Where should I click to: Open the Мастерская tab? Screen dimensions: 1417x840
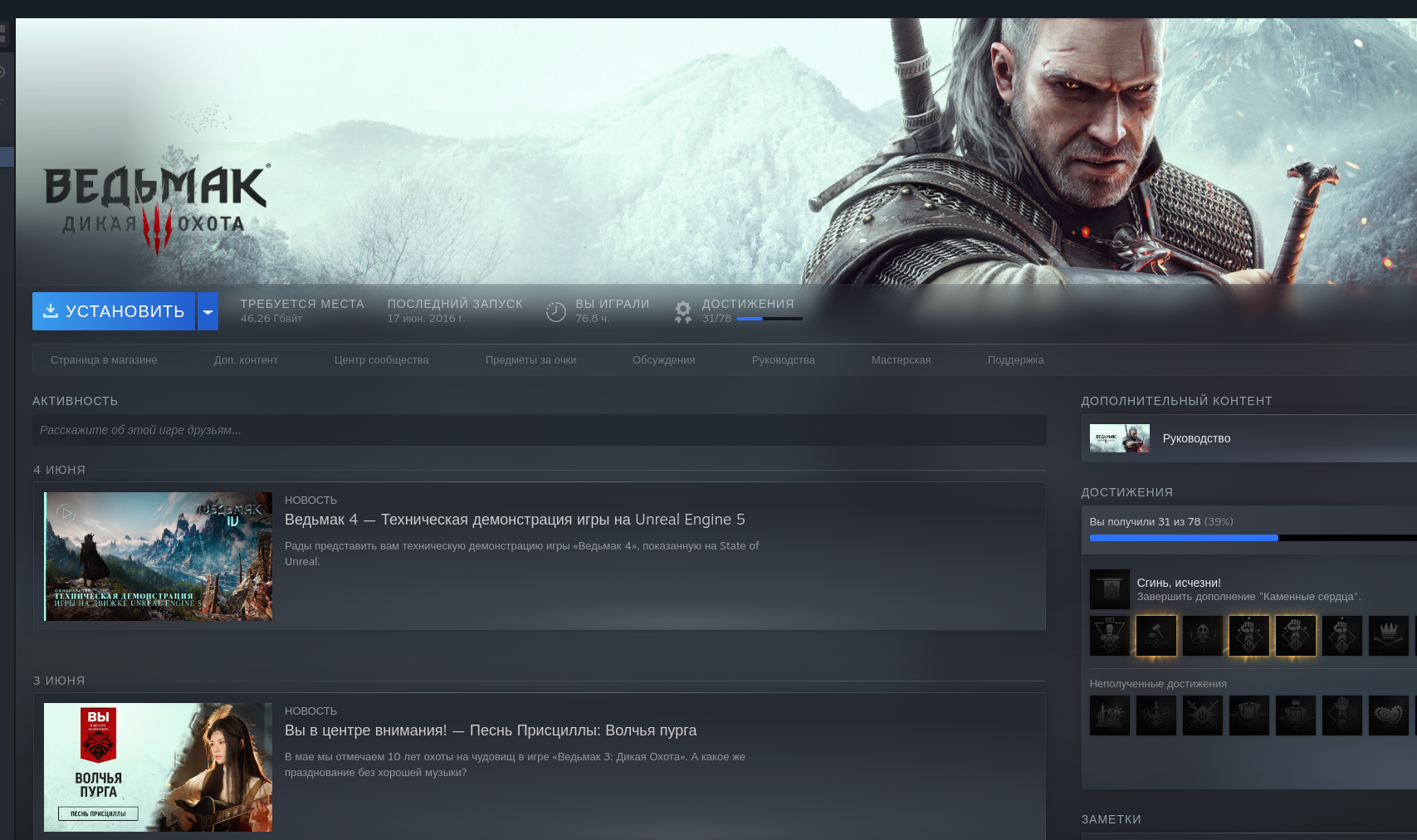click(902, 360)
